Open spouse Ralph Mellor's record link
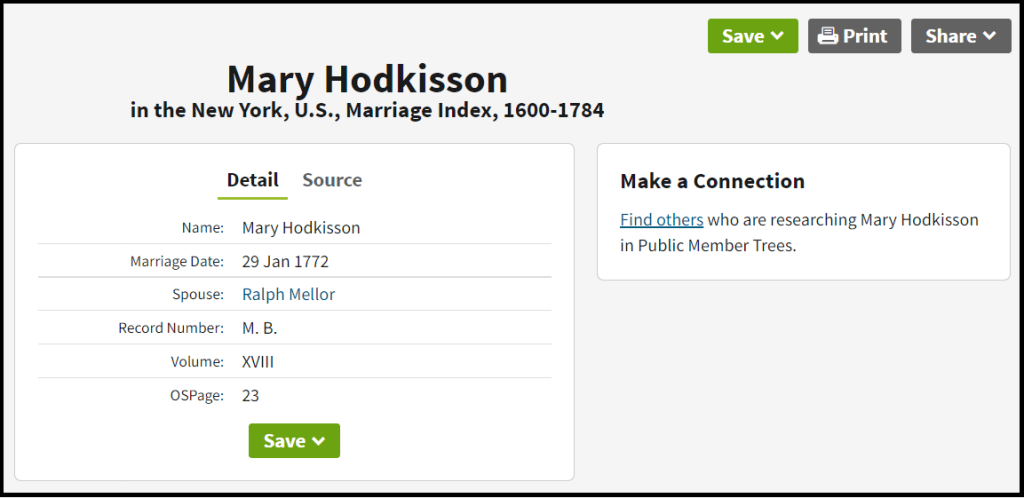Viewport: 1024px width, 498px height. tap(288, 294)
